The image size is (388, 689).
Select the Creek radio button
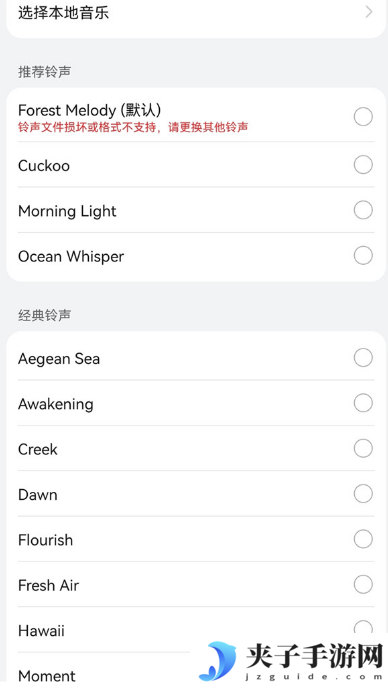(363, 448)
